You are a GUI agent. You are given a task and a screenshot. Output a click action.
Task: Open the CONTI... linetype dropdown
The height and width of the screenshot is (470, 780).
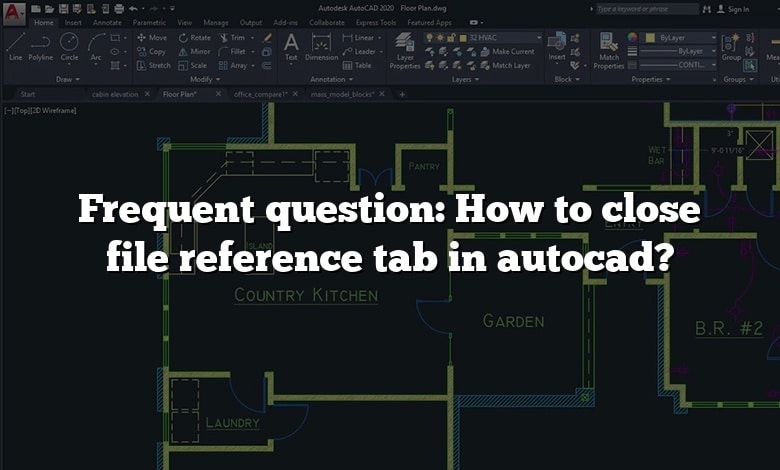point(713,65)
